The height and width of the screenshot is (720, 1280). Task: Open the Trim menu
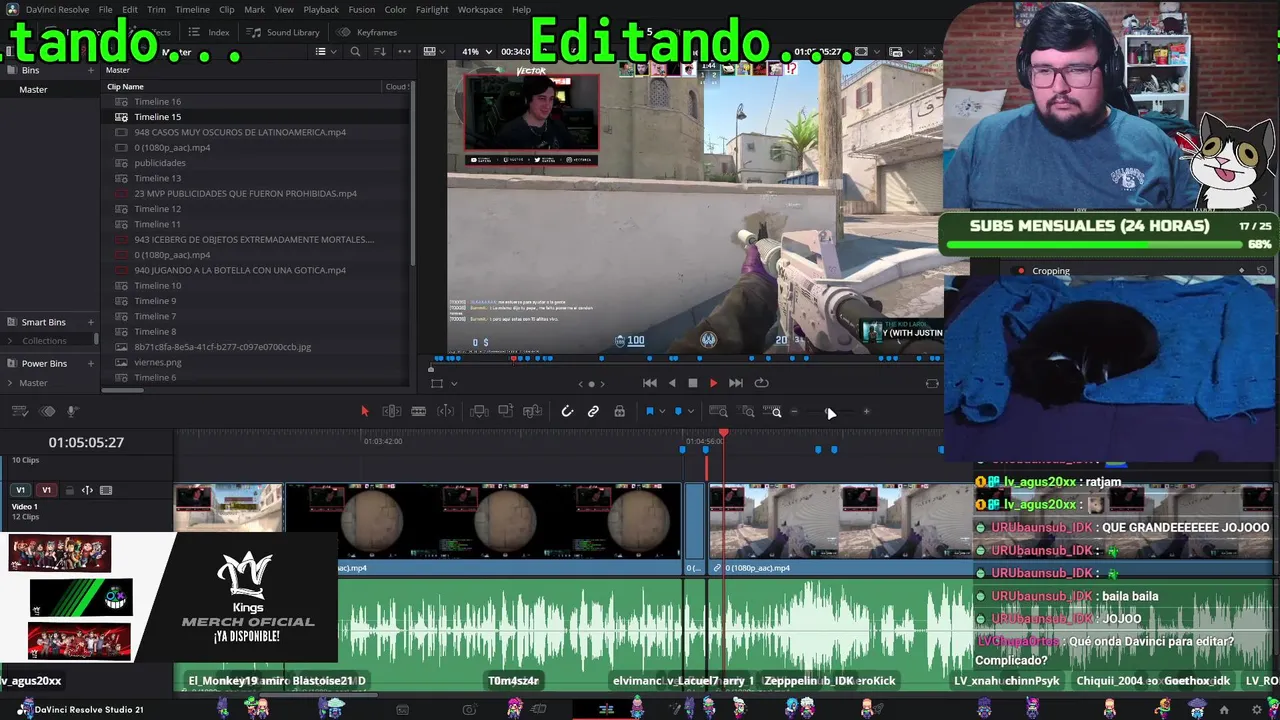pos(156,9)
